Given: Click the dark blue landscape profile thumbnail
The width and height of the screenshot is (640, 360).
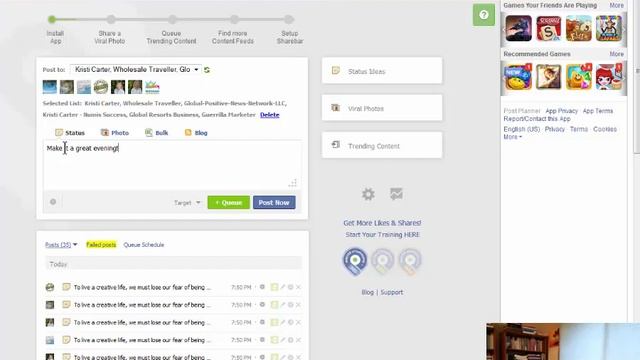Looking at the screenshot, I should point(50,87).
